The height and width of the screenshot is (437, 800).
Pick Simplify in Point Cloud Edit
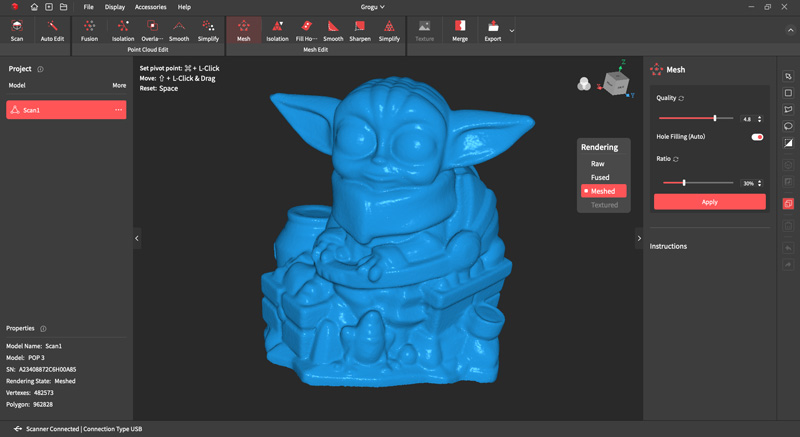click(208, 31)
